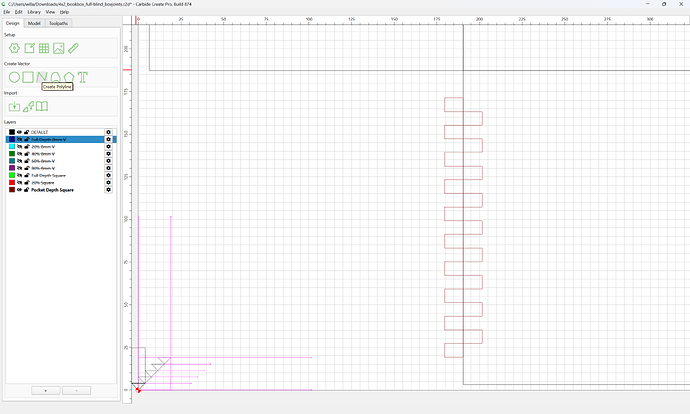Click the cyan 20% 6mm V color swatch
The image size is (690, 414).
coord(12,147)
